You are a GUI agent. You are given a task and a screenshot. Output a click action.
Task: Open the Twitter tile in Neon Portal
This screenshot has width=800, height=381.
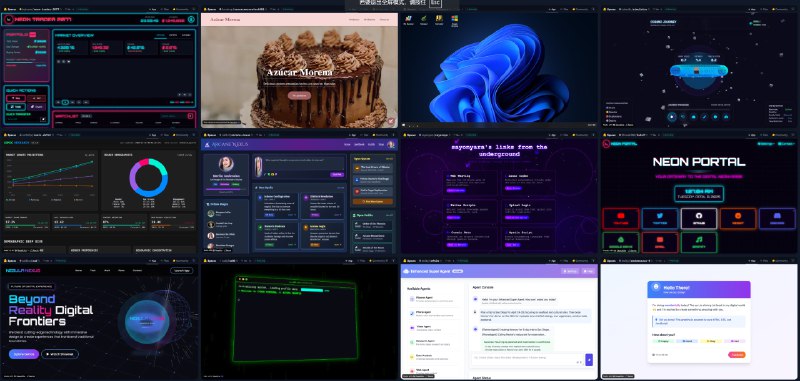click(660, 218)
